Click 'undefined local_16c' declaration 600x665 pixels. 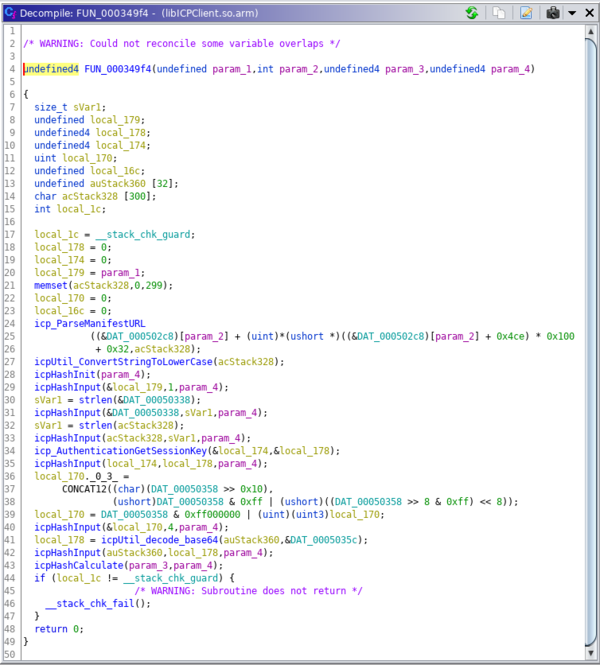coord(89,171)
